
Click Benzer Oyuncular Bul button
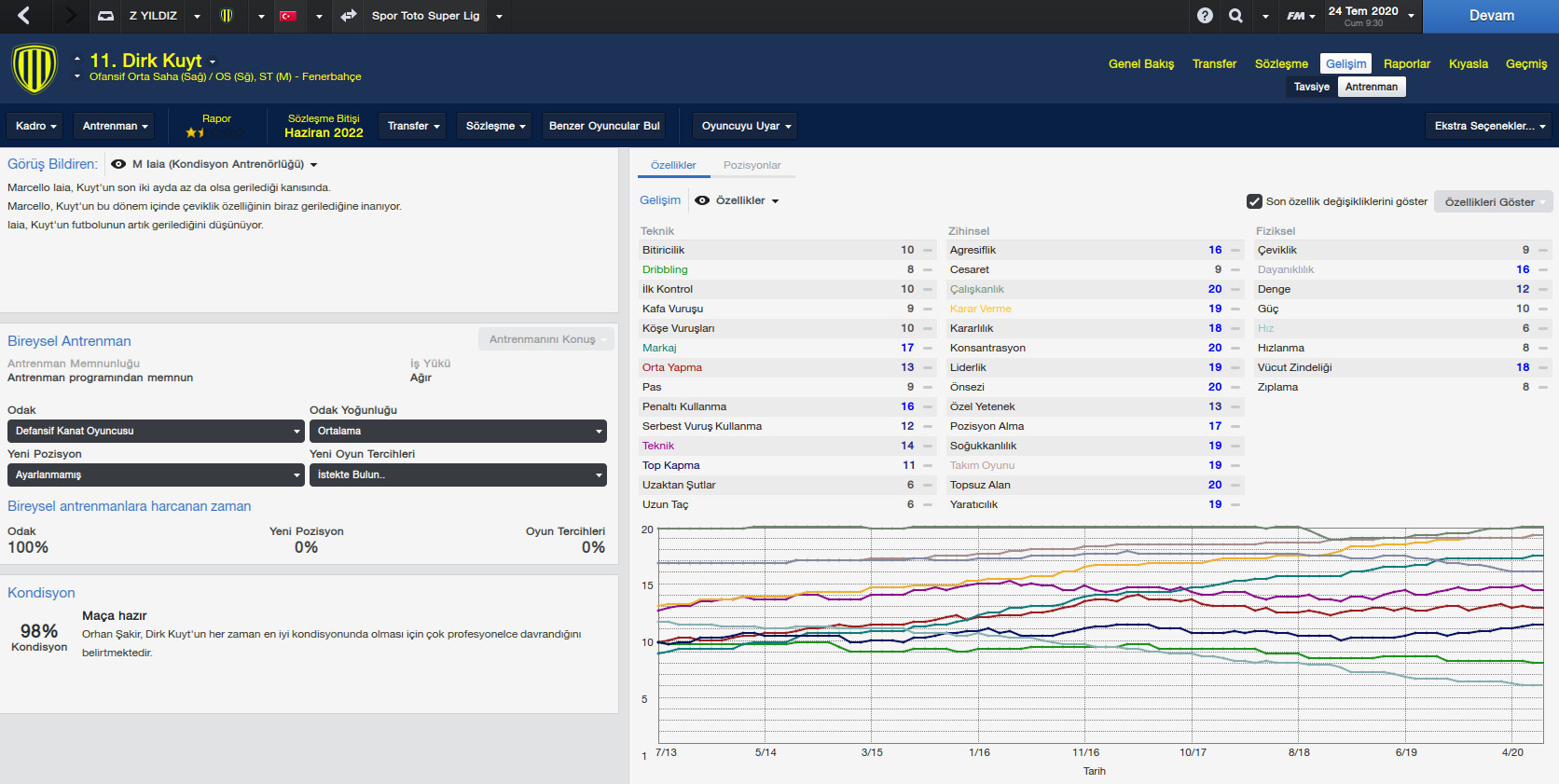(x=603, y=126)
